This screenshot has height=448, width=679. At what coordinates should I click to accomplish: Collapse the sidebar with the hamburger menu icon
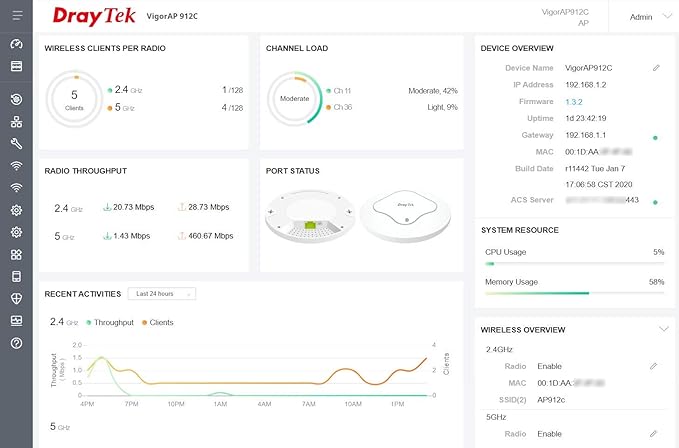(x=16, y=17)
